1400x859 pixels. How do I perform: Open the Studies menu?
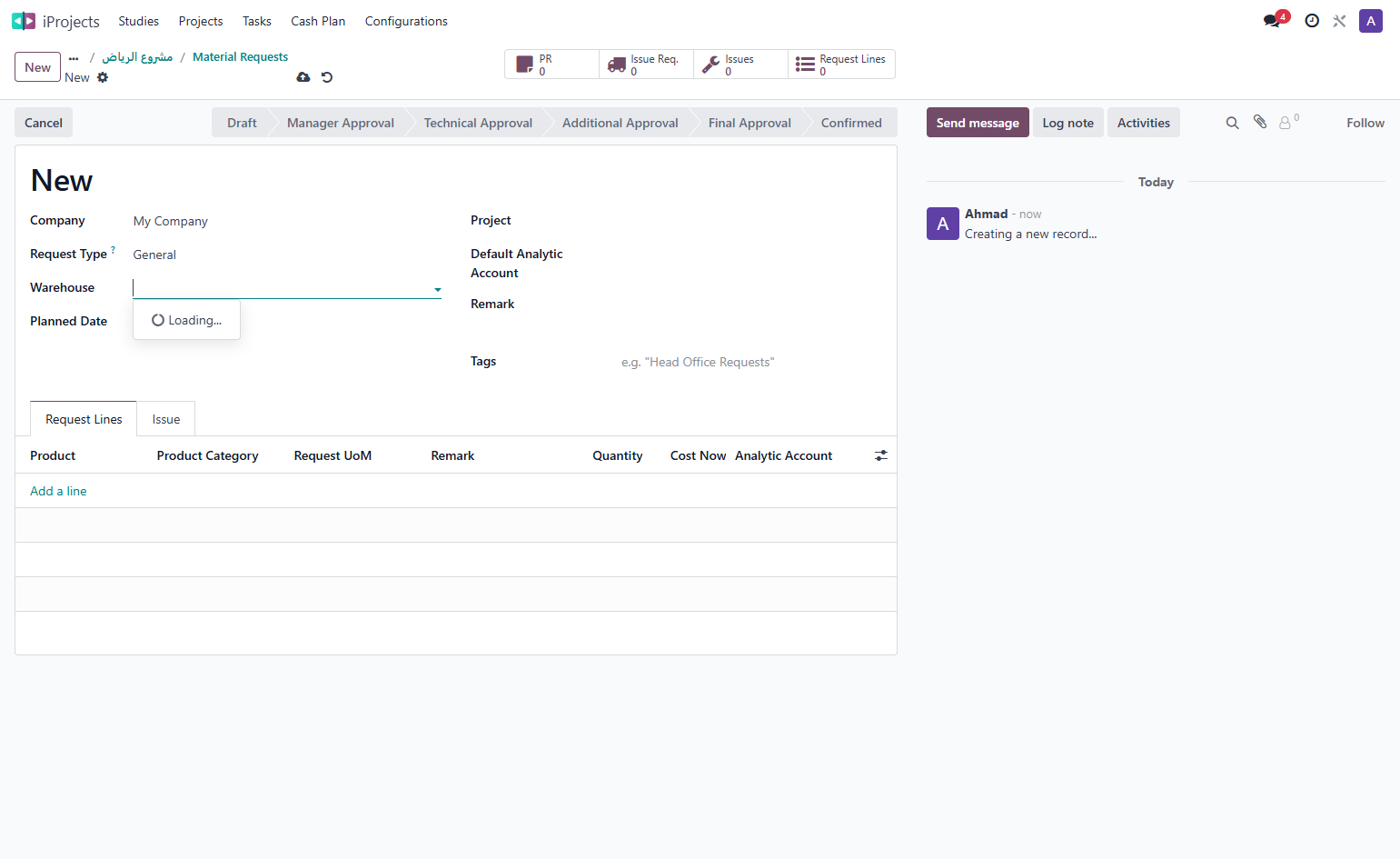pyautogui.click(x=138, y=21)
